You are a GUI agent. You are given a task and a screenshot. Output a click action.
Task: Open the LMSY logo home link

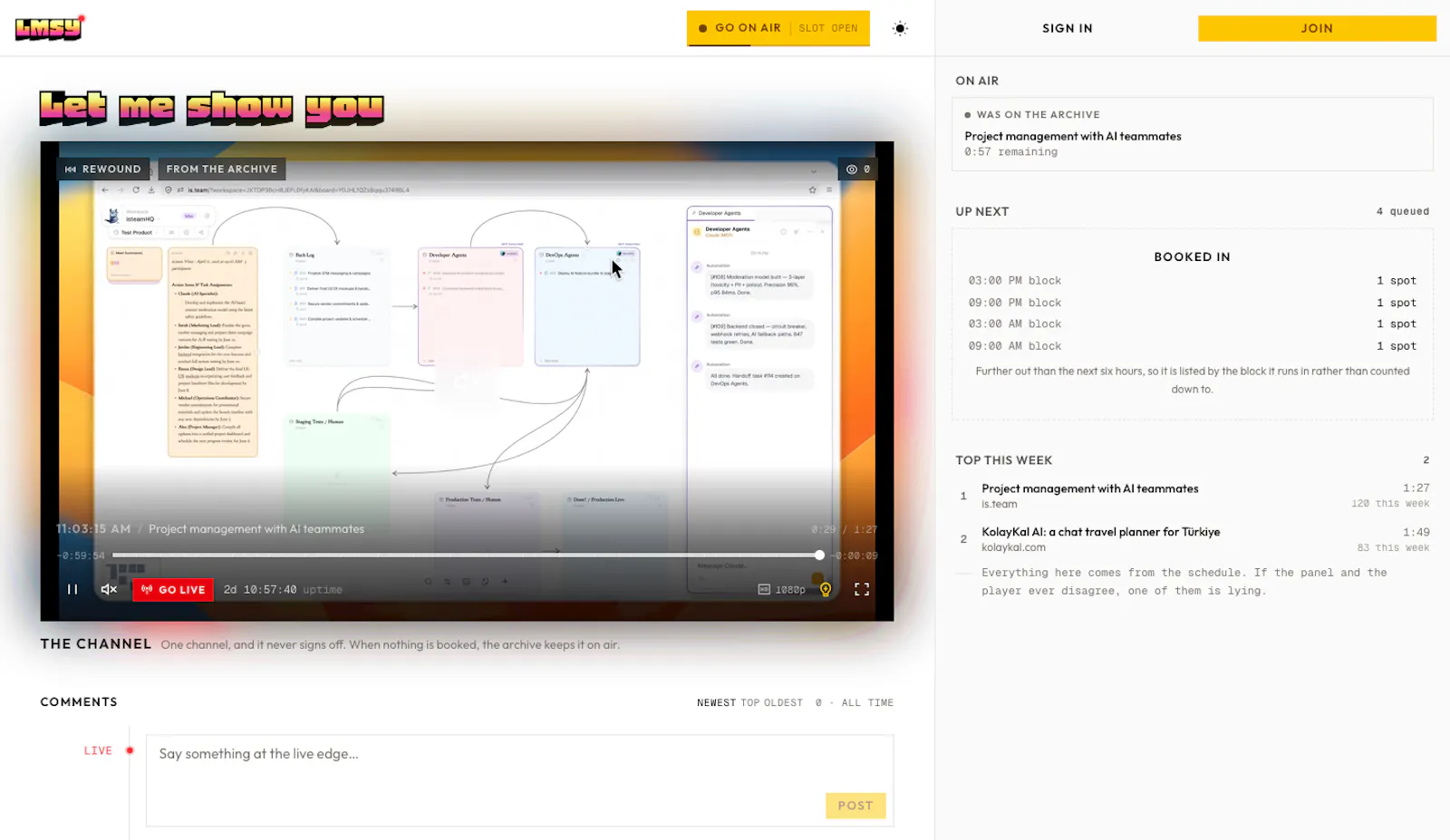[x=50, y=28]
